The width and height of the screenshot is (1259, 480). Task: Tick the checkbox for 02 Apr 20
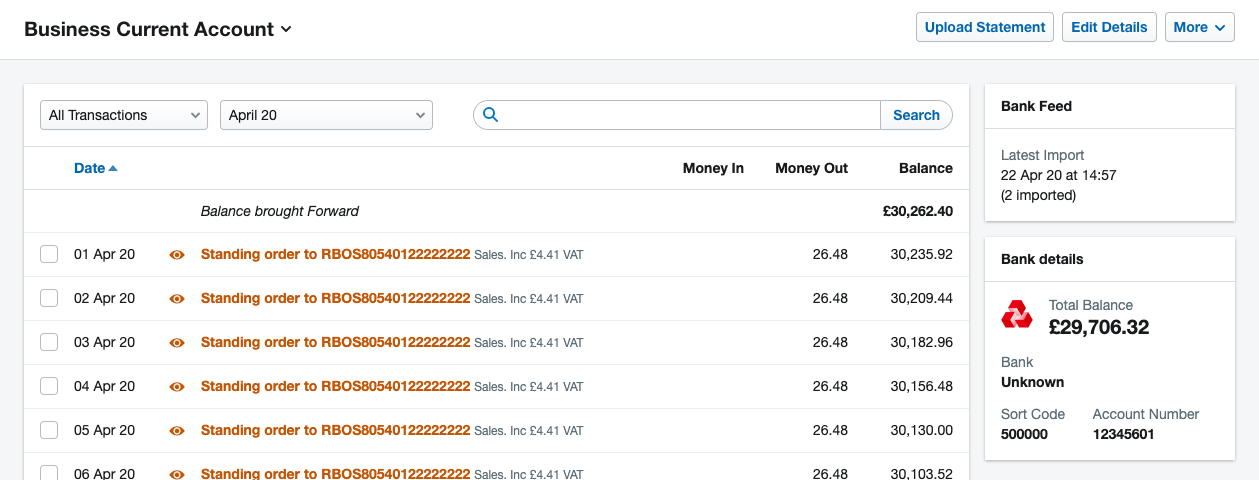(x=49, y=298)
